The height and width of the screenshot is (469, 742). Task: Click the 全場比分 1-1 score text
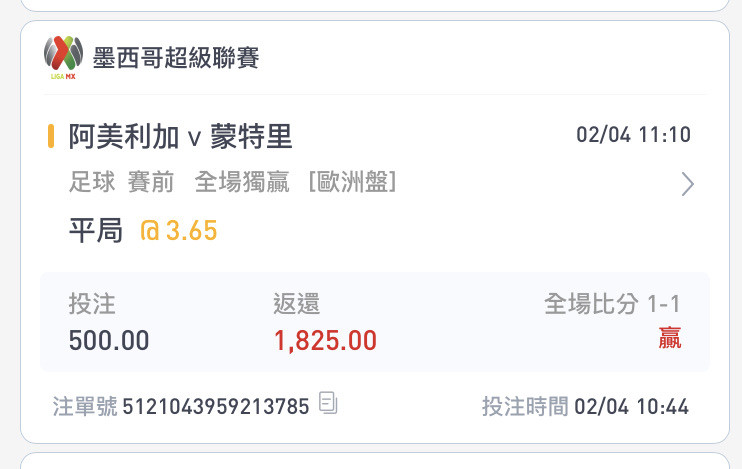click(x=612, y=304)
